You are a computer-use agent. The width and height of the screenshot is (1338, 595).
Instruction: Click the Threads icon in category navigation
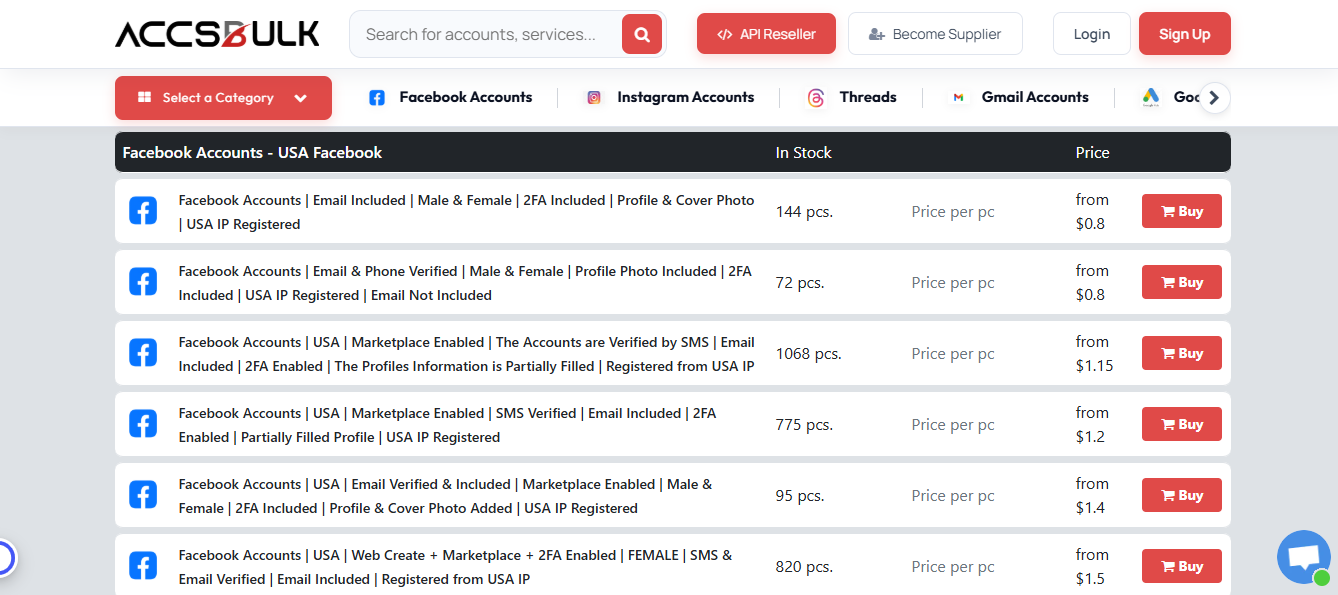point(816,97)
